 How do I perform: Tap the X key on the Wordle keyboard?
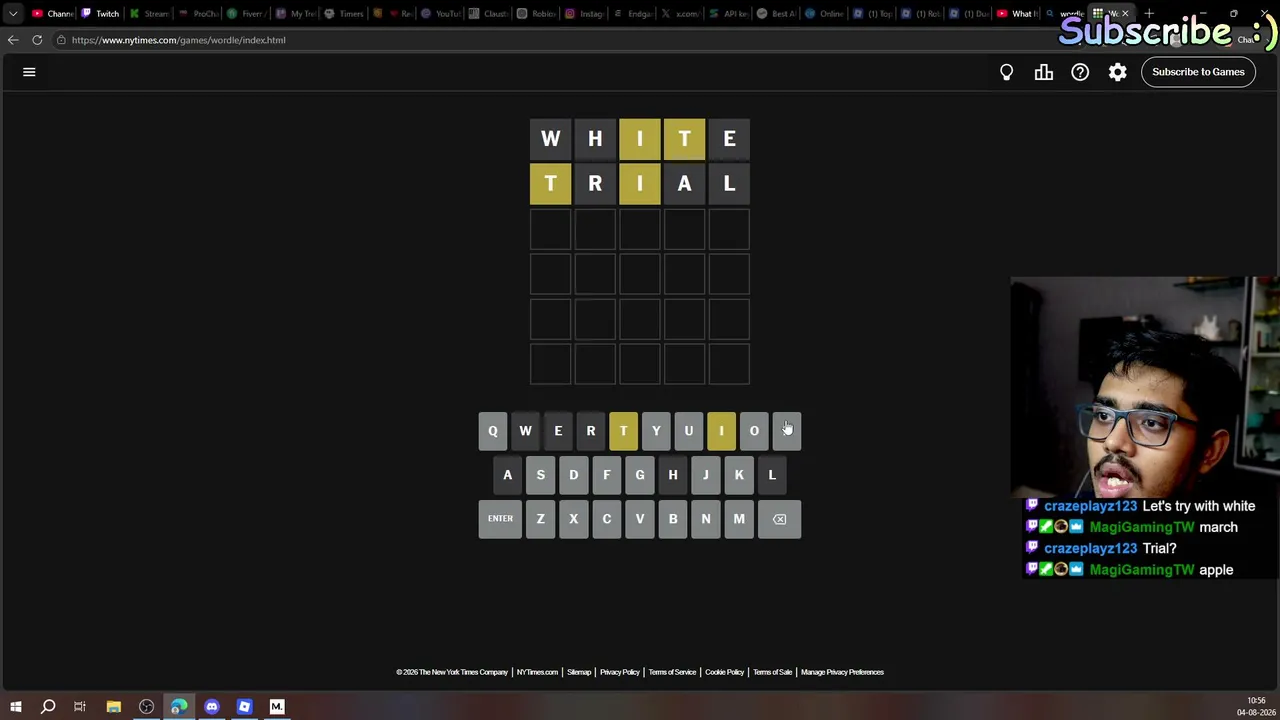tap(574, 519)
